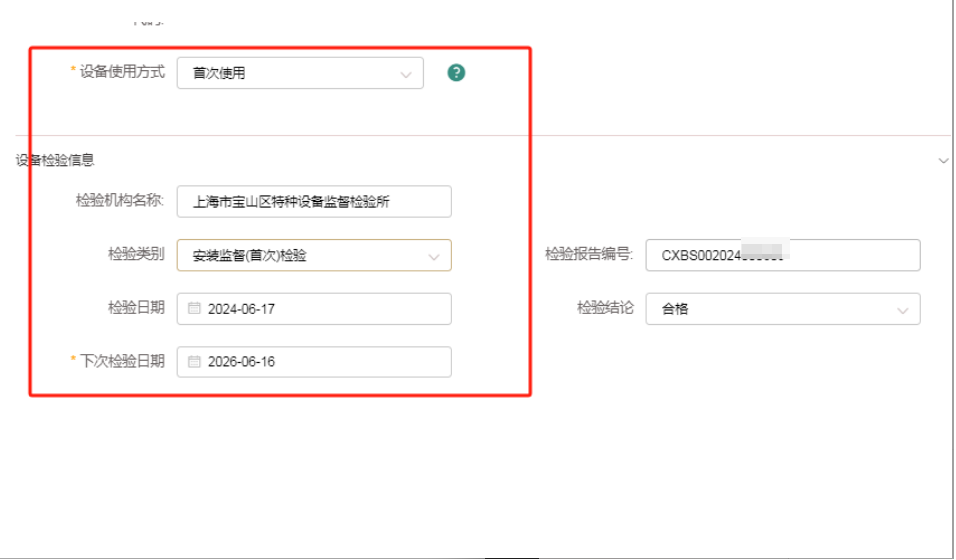Click into the 检验报告编号 input box

782,255
